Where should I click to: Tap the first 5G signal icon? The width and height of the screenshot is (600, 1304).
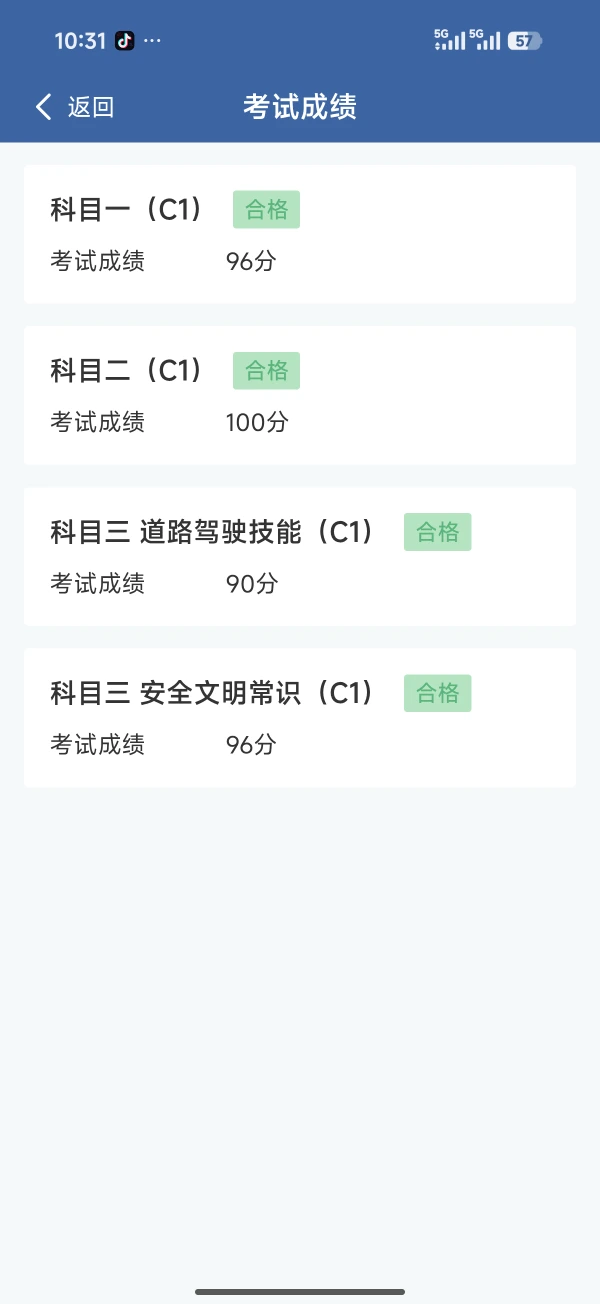pos(449,40)
